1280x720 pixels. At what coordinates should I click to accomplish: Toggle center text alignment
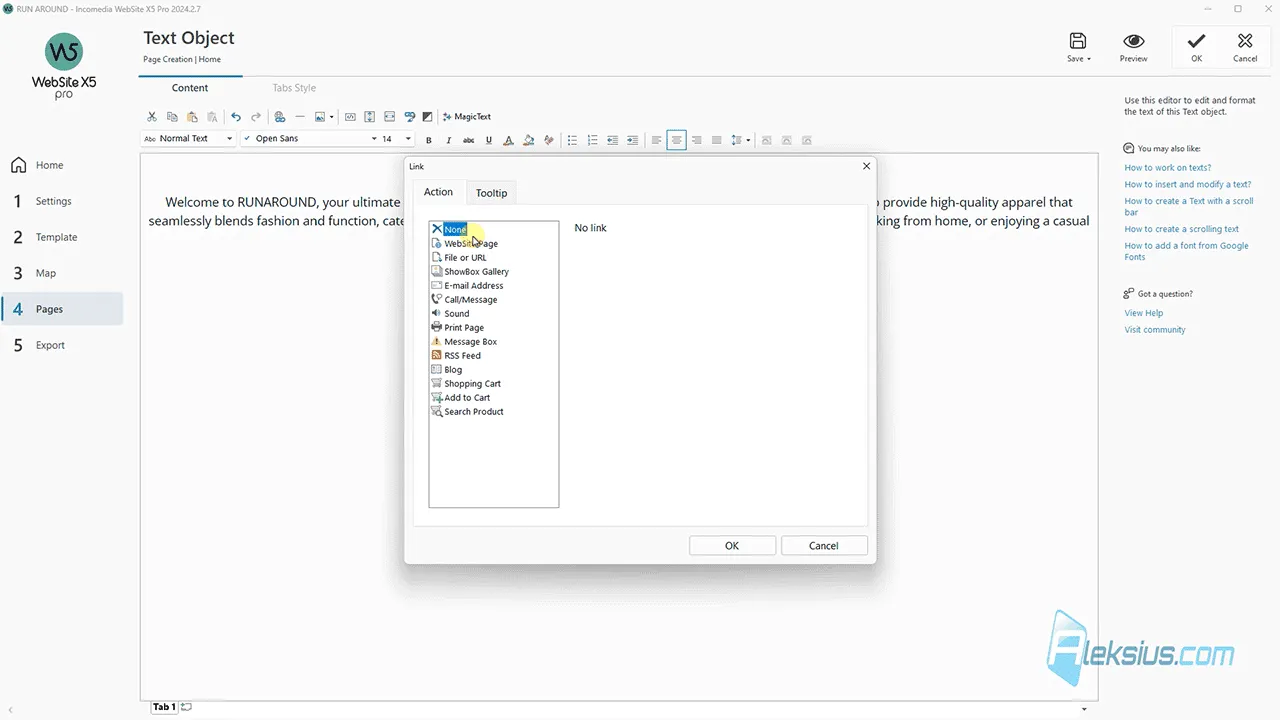coord(677,140)
